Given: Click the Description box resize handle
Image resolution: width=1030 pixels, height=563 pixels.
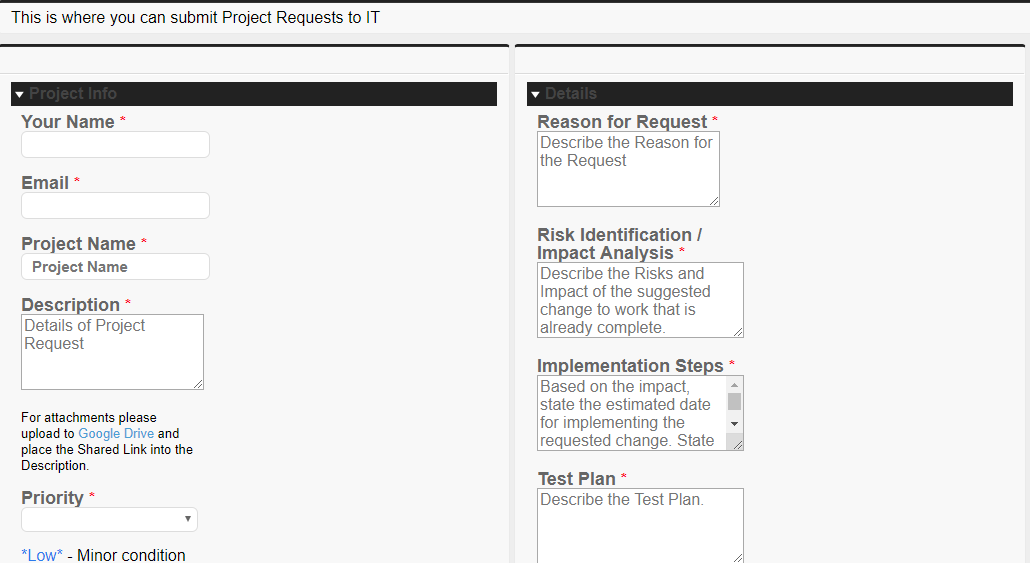Looking at the screenshot, I should tap(198, 384).
